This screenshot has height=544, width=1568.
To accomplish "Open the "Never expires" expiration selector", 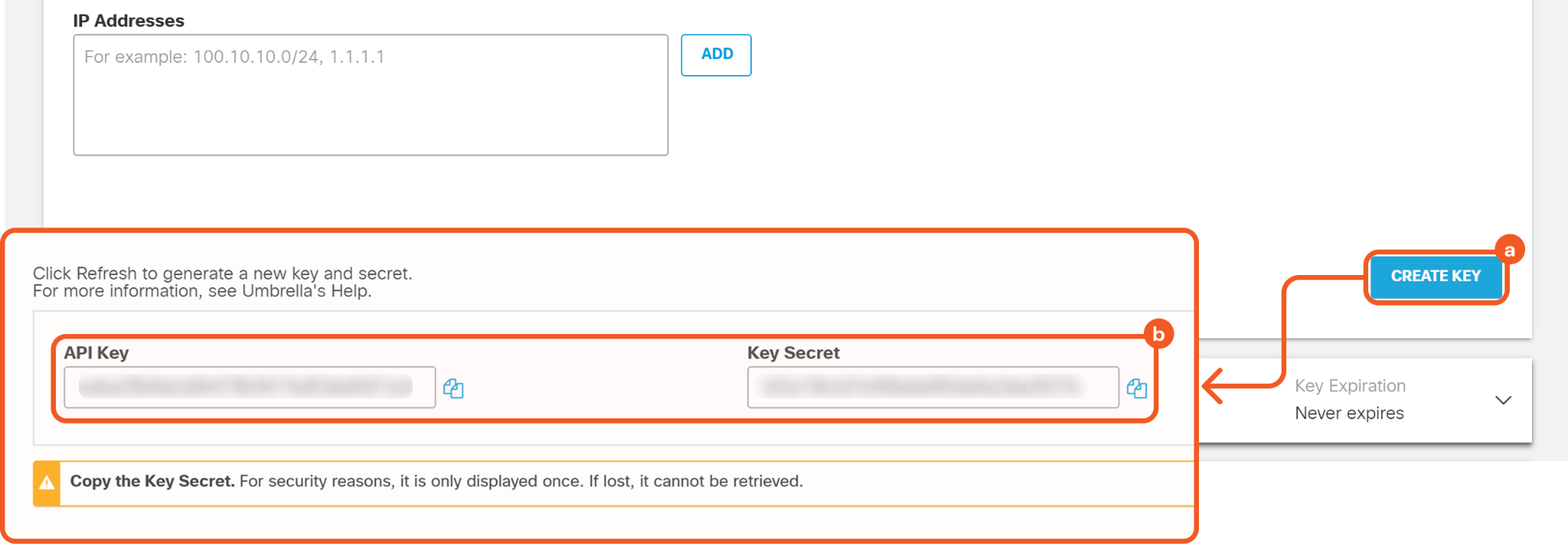I will point(1349,414).
